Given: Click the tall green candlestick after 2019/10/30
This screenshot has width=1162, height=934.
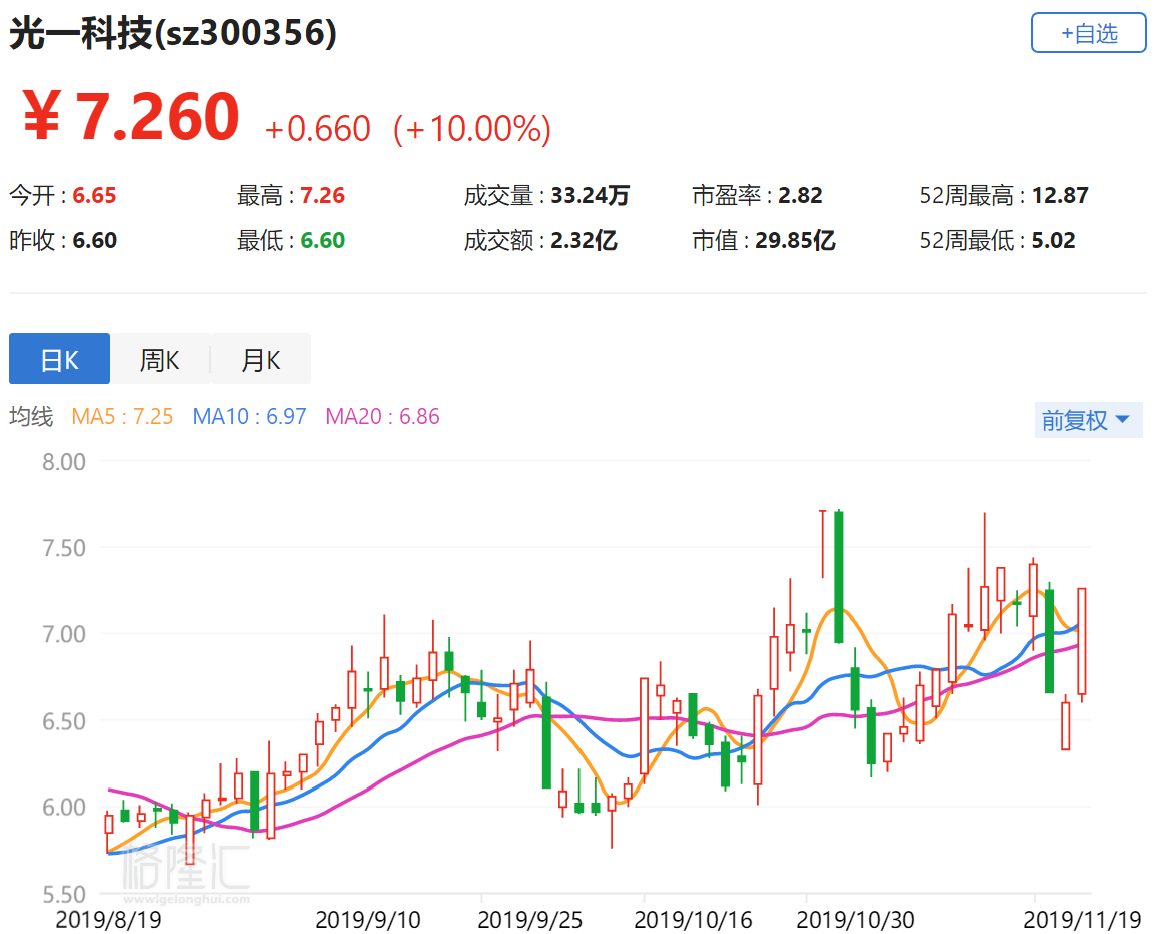Looking at the screenshot, I should click(839, 577).
